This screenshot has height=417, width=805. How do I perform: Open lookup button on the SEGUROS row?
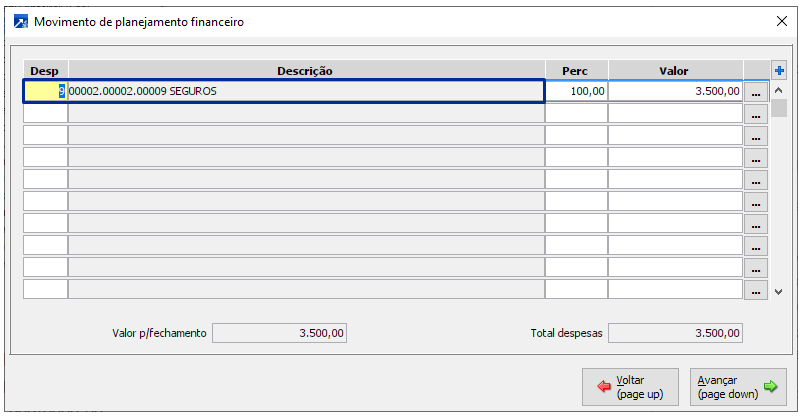(756, 91)
